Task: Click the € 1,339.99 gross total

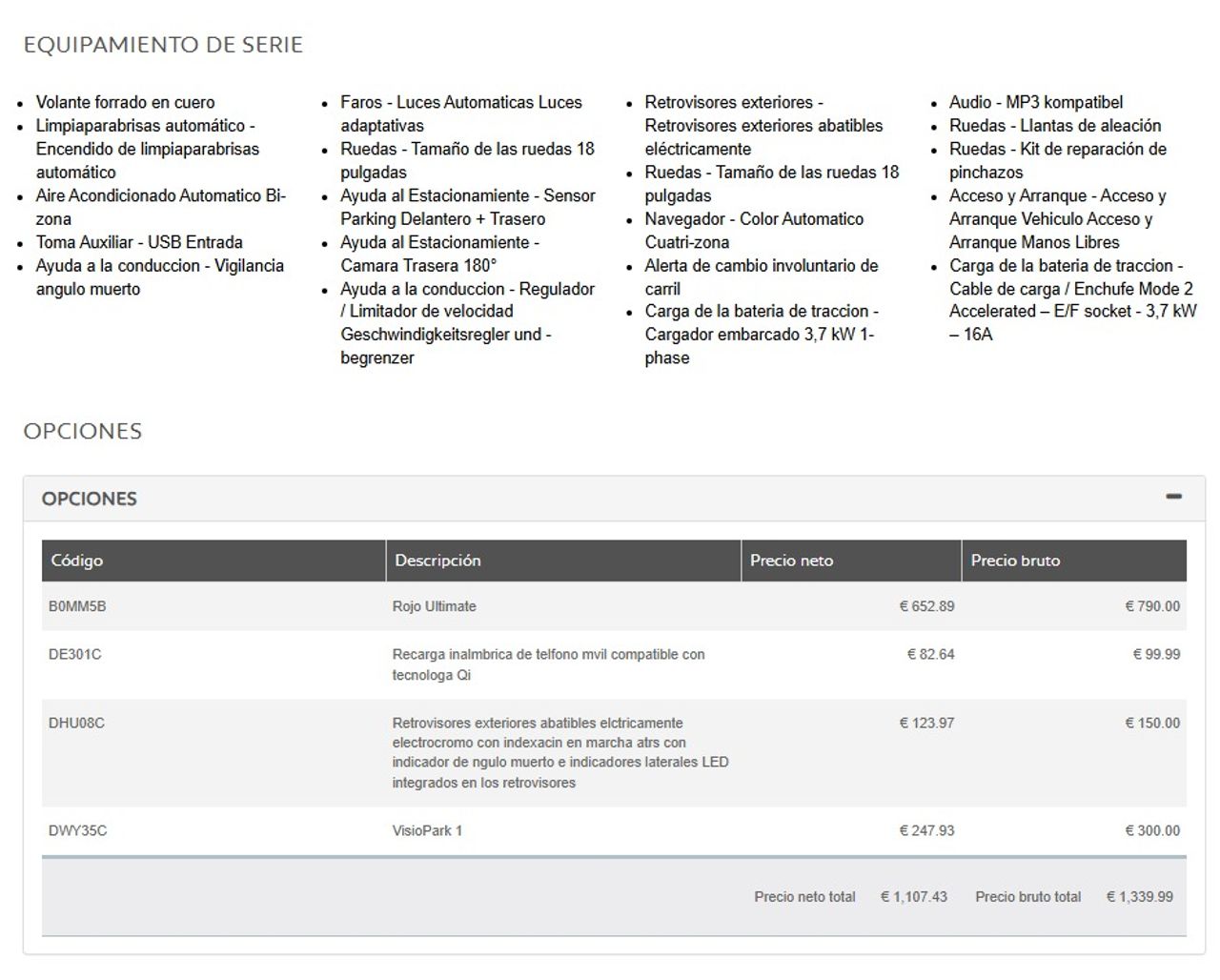Action: [x=1140, y=896]
